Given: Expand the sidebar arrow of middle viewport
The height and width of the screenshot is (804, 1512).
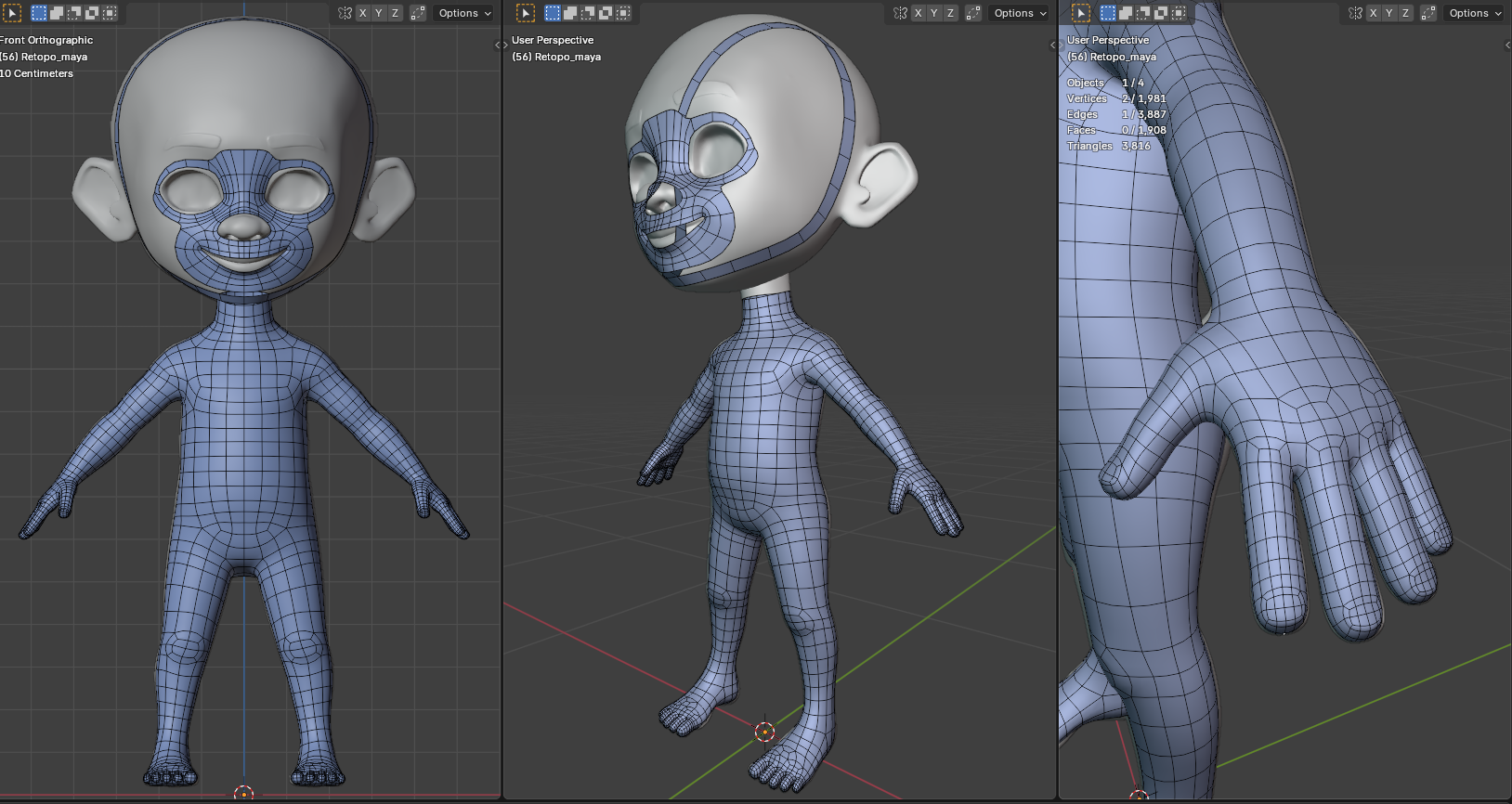Looking at the screenshot, I should (x=1053, y=45).
